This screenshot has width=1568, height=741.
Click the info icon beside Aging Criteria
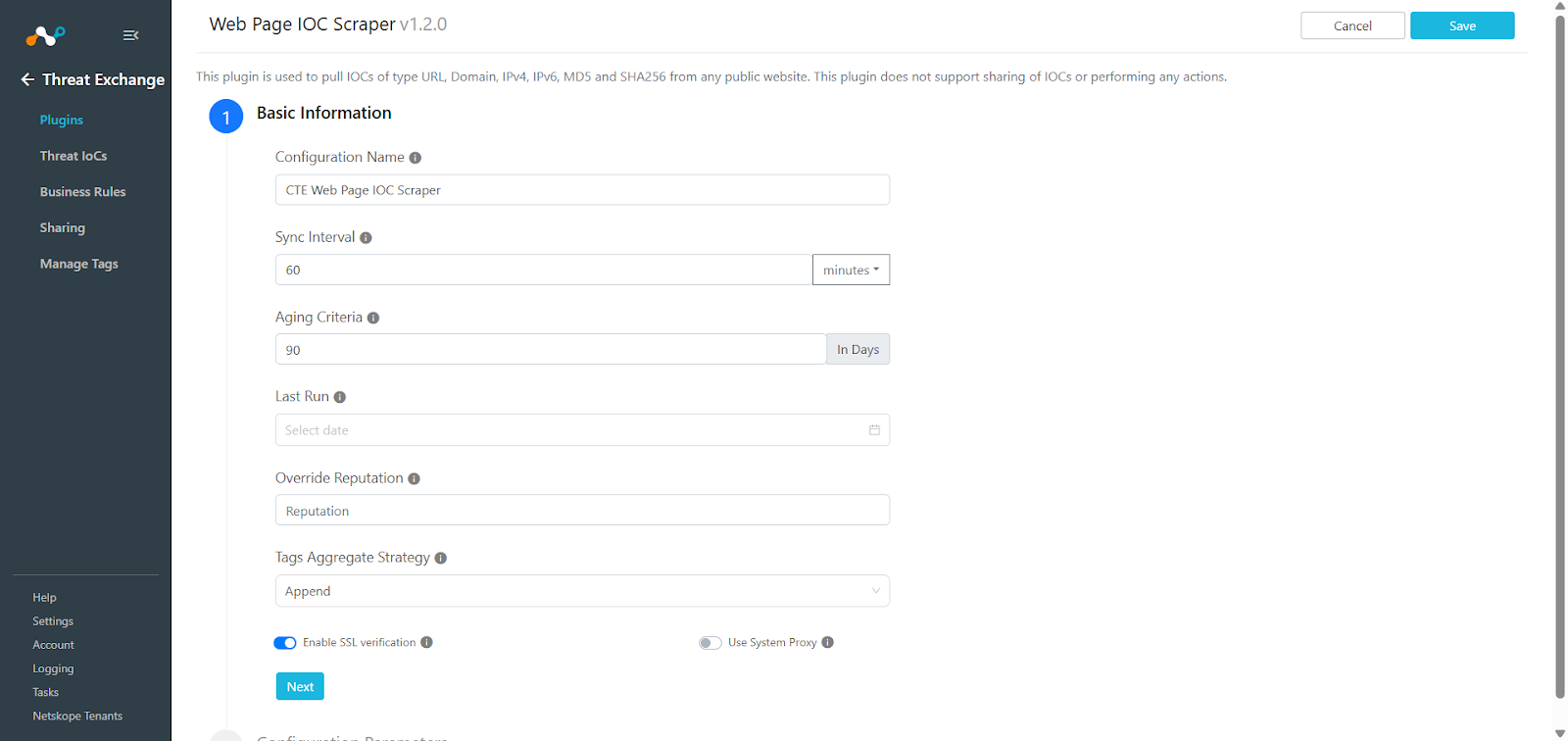(373, 318)
